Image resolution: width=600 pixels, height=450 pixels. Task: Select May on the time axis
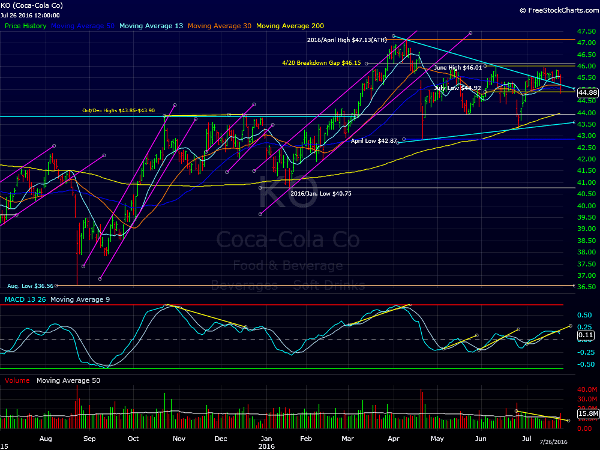tap(437, 439)
